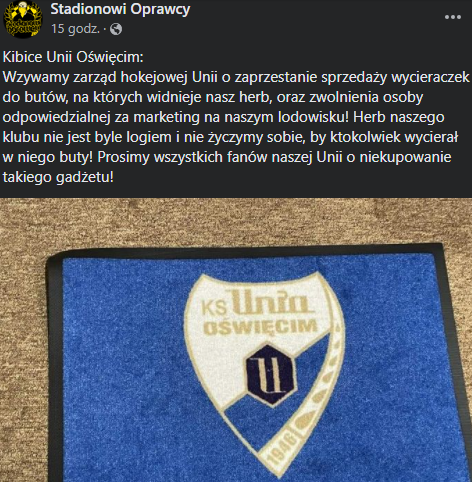The height and width of the screenshot is (482, 472).
Task: Click the "15 godz." post timestamp
Action: (x=76, y=29)
